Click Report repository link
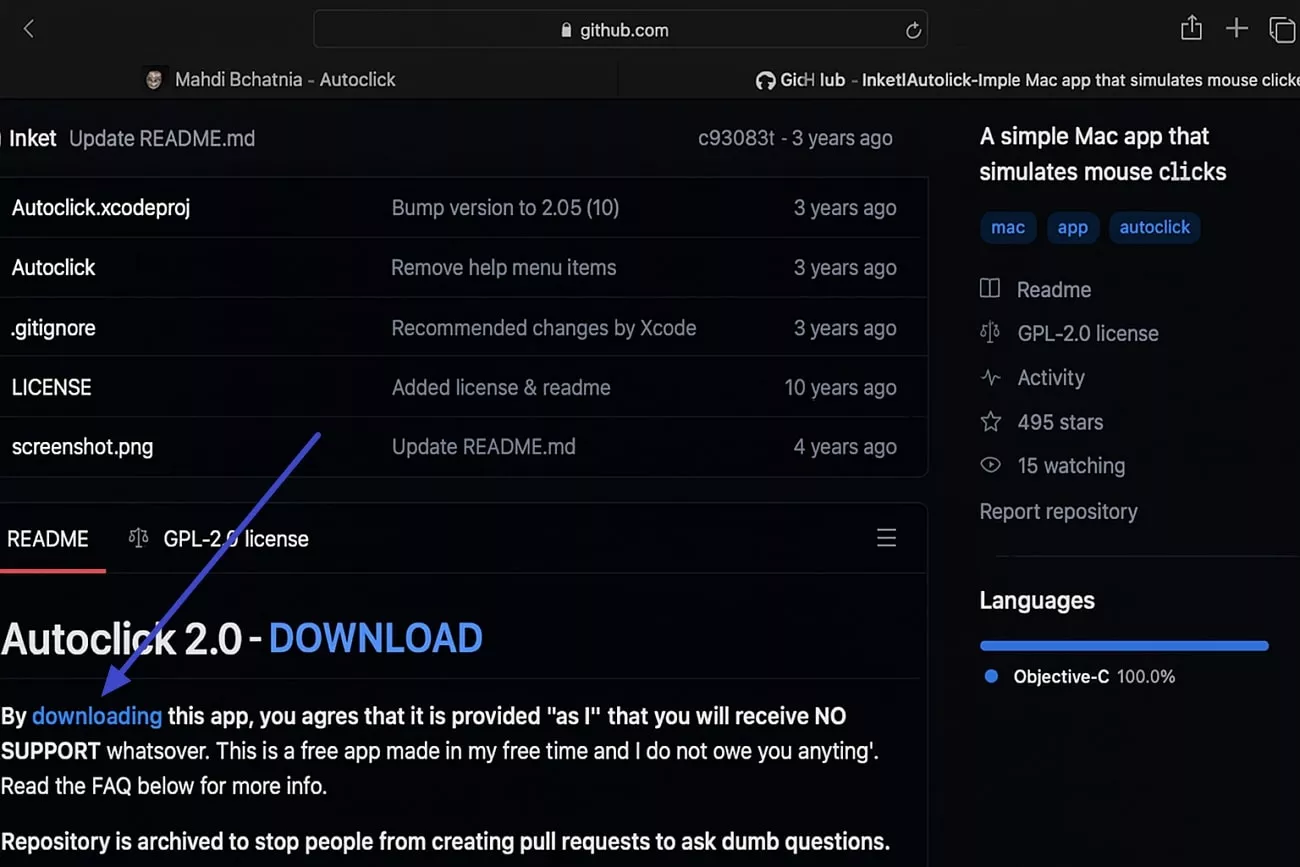Viewport: 1300px width, 867px height. point(1058,512)
